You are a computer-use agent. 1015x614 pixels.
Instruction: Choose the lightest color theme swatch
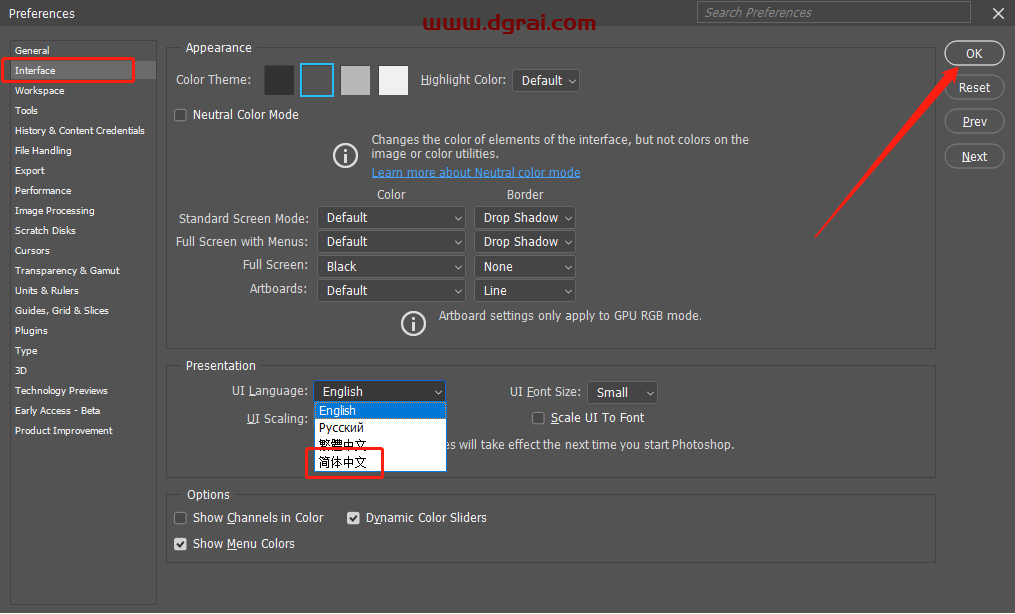pyautogui.click(x=394, y=80)
